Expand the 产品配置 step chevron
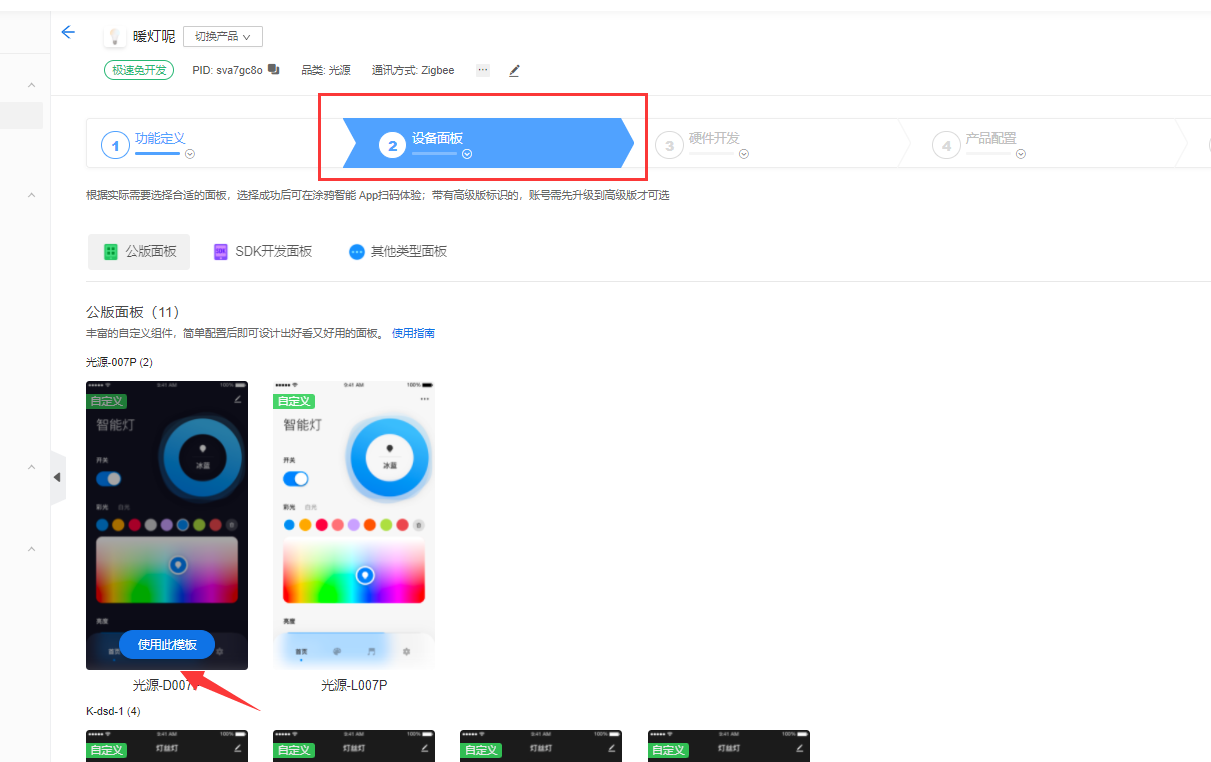The image size is (1211, 762). [x=1021, y=154]
